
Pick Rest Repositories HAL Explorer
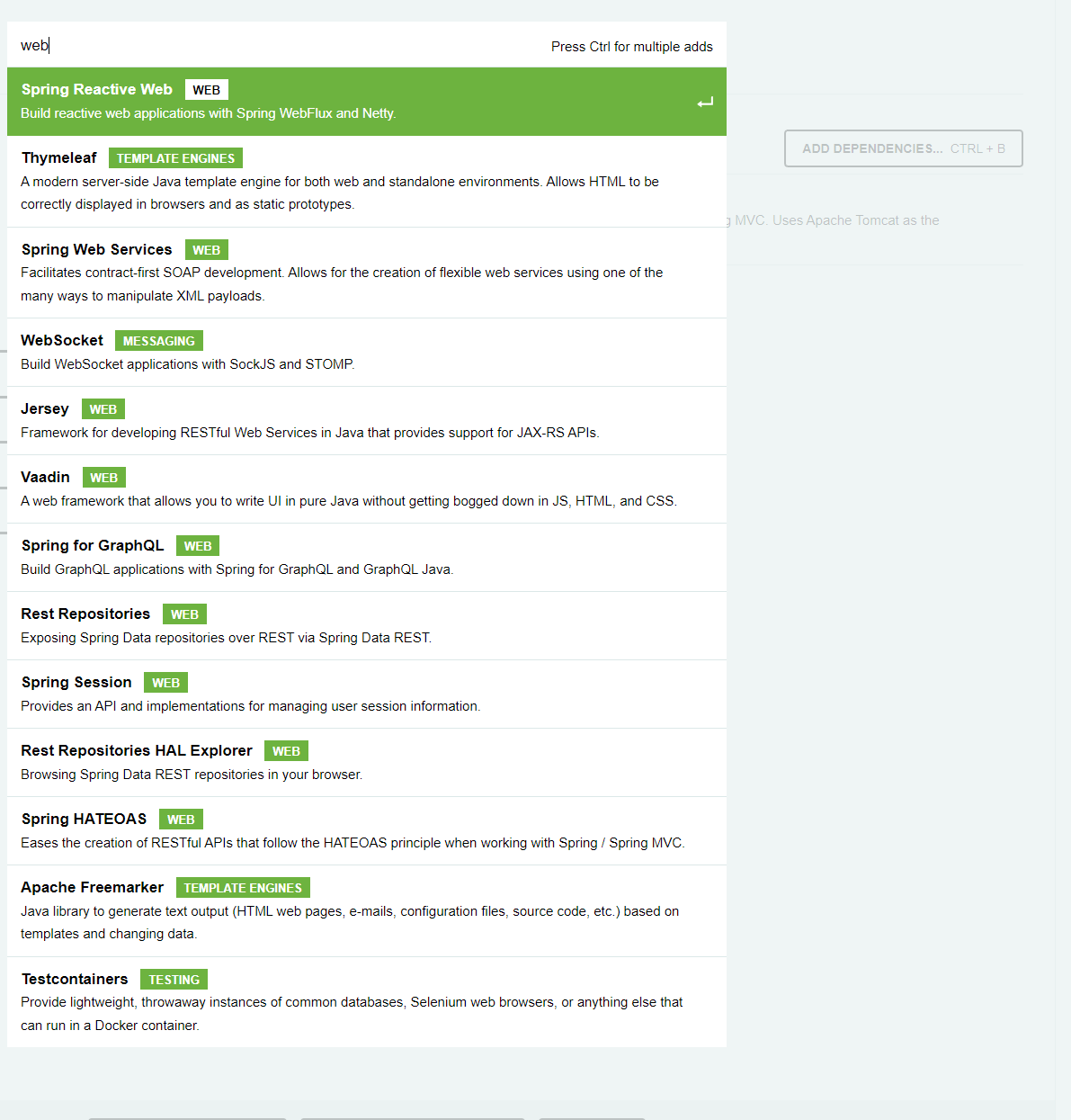(x=367, y=763)
